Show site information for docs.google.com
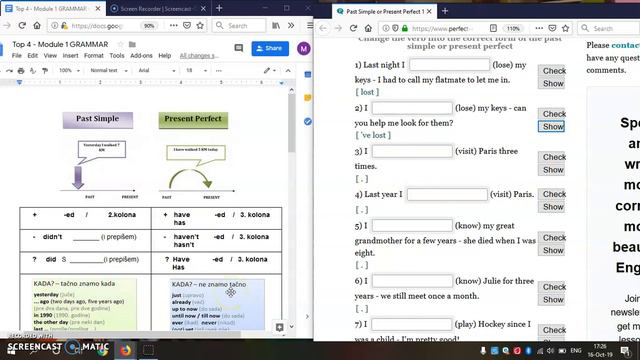The height and width of the screenshot is (360, 640). pos(54,25)
